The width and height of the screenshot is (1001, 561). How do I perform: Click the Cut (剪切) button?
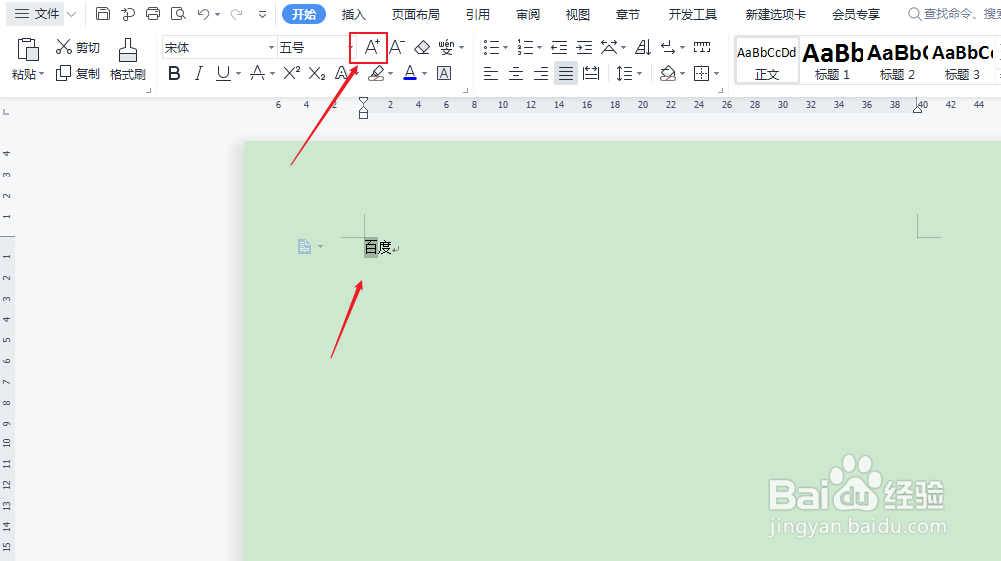coord(78,47)
